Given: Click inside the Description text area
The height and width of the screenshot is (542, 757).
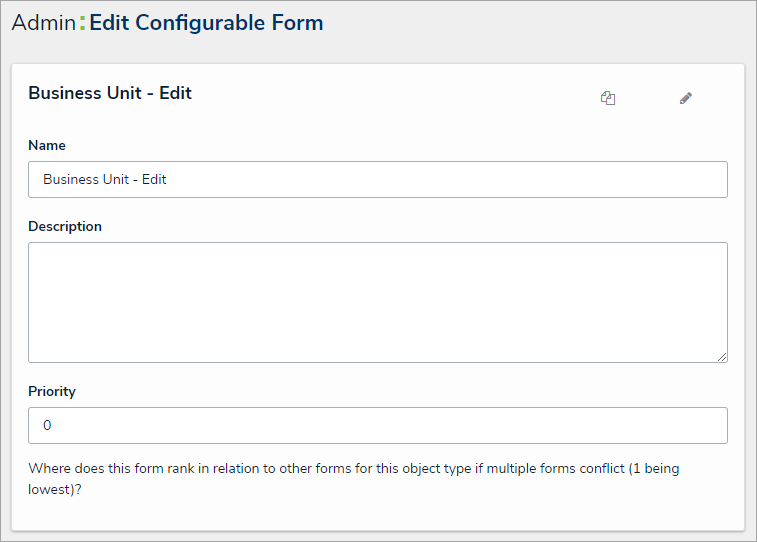Looking at the screenshot, I should 377,301.
